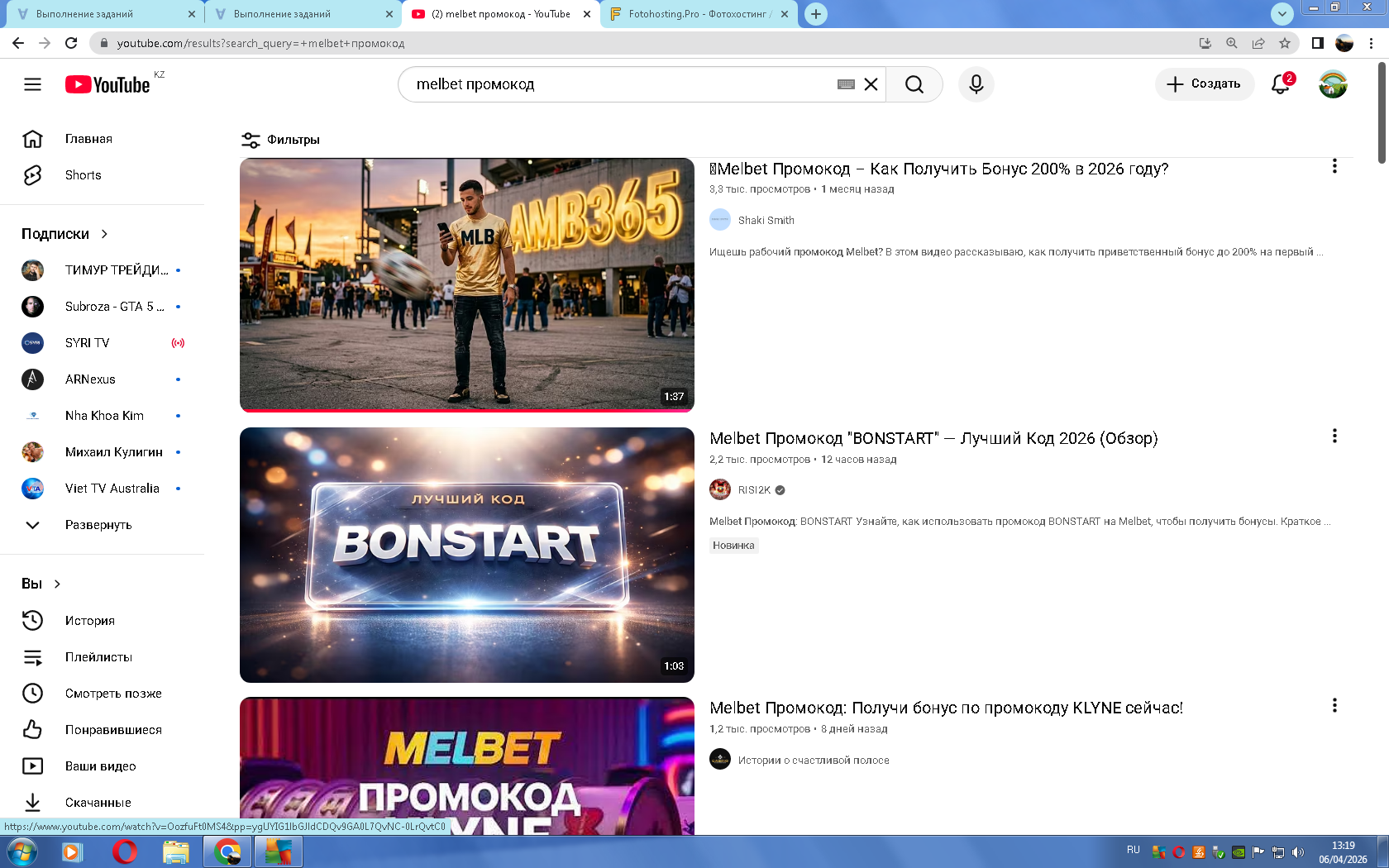The height and width of the screenshot is (868, 1389).
Task: Go back to the previous page
Action: point(18,43)
